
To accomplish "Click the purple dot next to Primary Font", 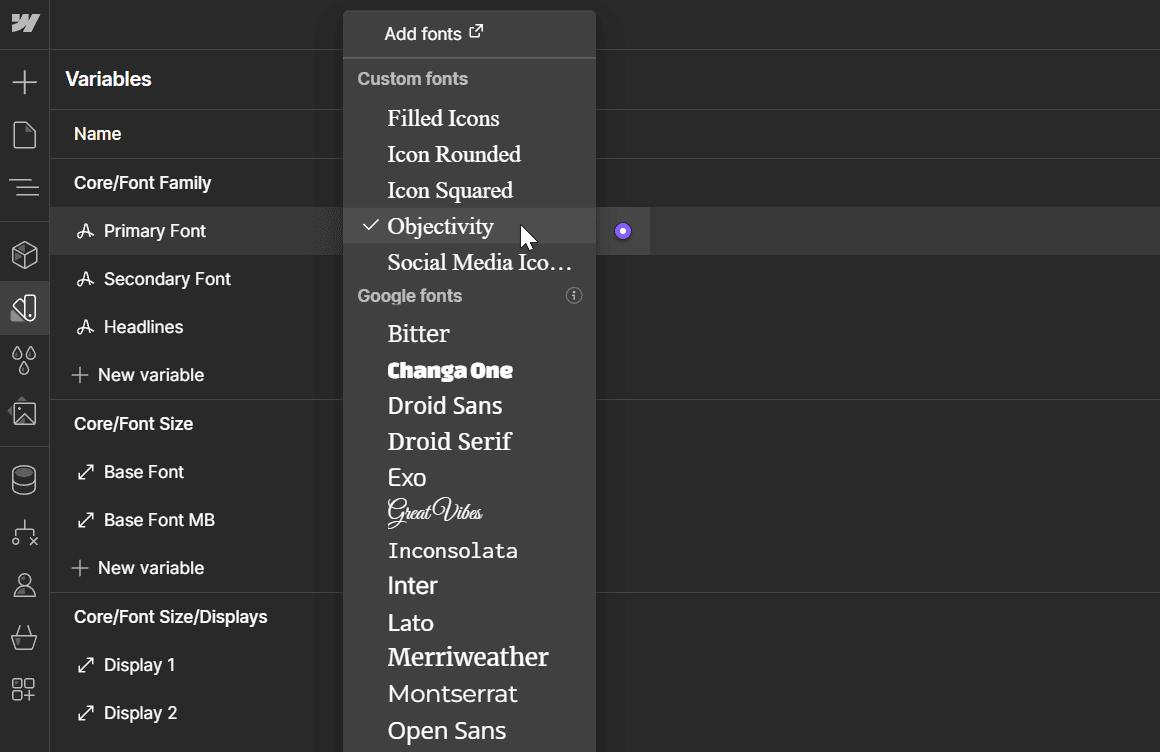I will pyautogui.click(x=623, y=231).
